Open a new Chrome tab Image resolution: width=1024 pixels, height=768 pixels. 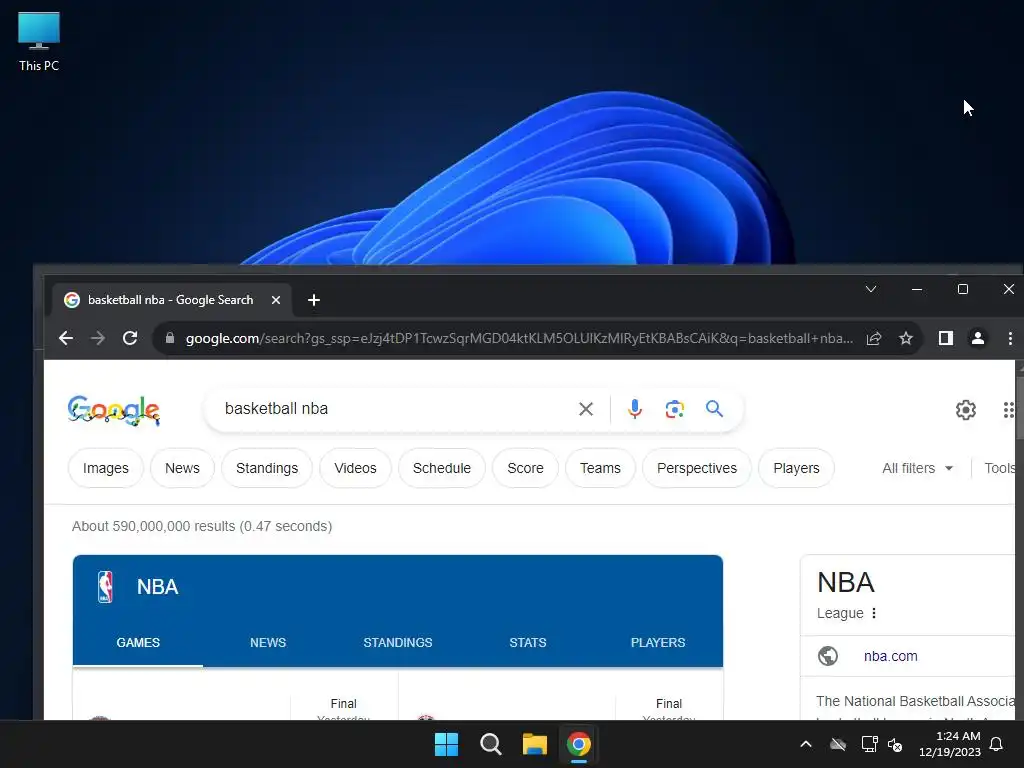click(313, 300)
